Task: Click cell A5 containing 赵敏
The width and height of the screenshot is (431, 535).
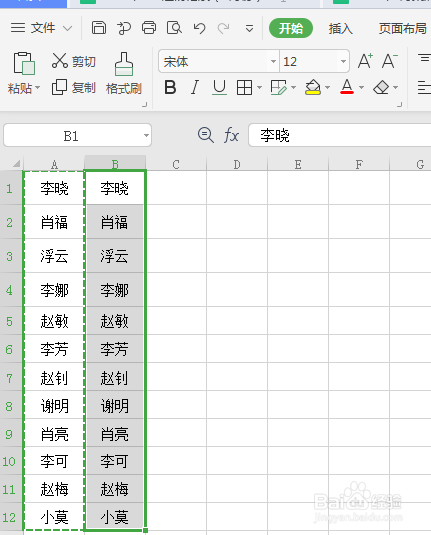Action: point(54,321)
